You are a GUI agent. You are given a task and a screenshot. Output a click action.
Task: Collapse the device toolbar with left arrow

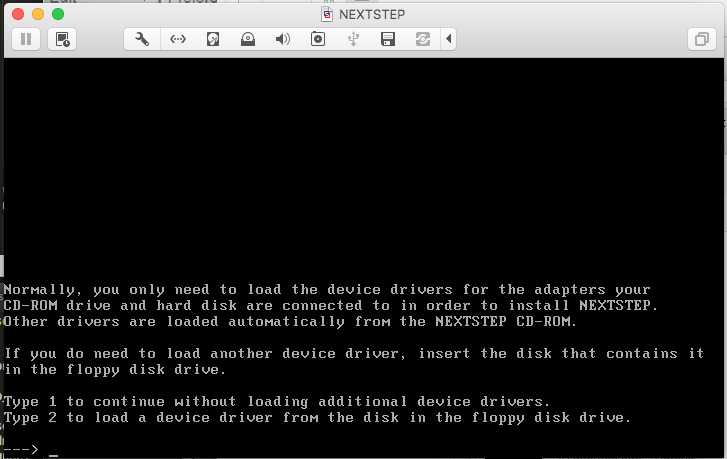coord(448,39)
